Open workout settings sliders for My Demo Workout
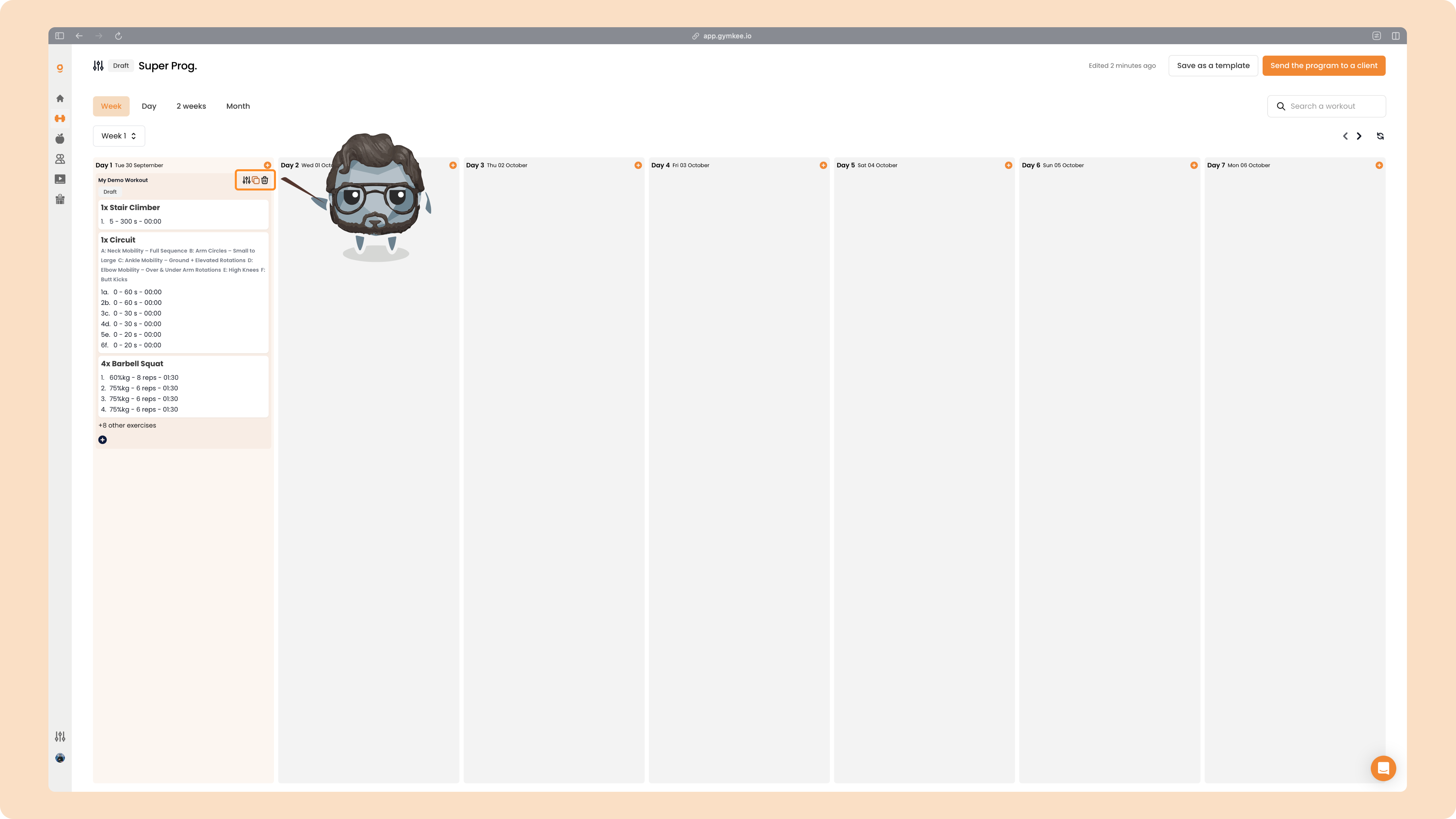The image size is (1456, 819). pos(246,180)
